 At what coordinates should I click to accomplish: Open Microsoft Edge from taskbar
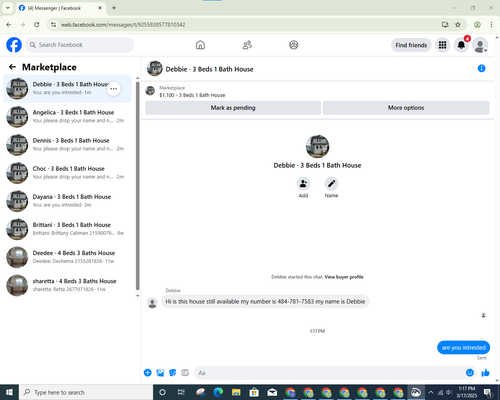tap(218, 392)
